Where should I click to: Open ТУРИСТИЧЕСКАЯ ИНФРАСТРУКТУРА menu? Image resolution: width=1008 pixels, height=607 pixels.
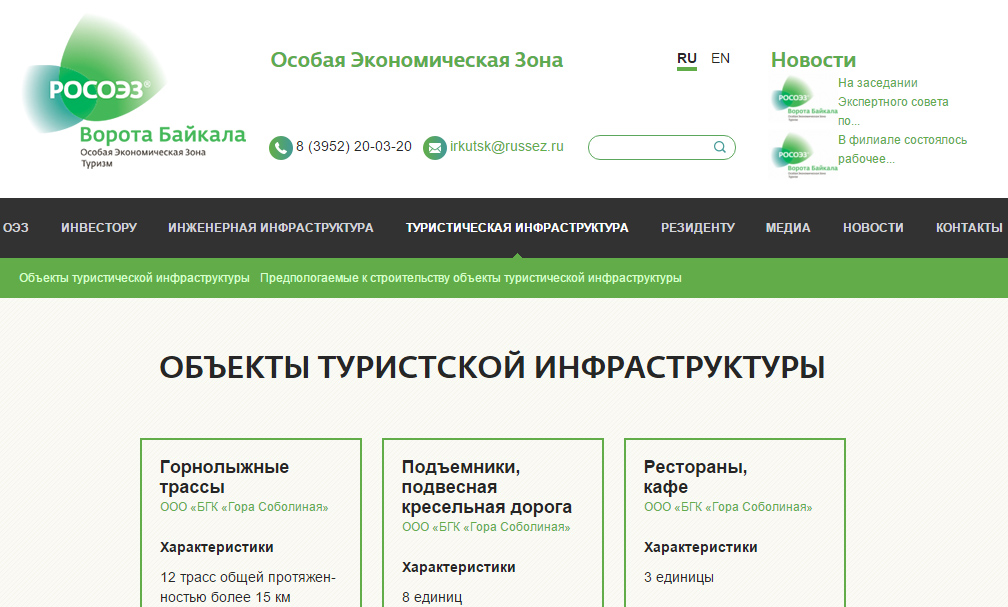(x=517, y=228)
